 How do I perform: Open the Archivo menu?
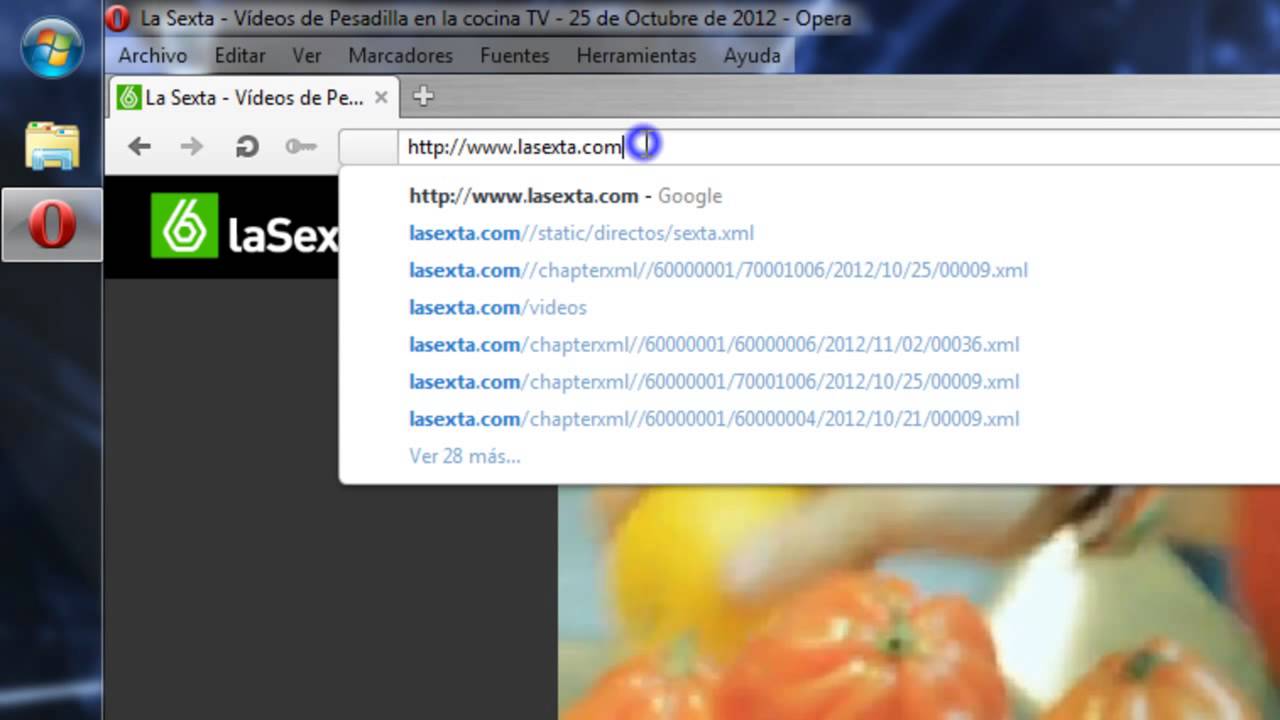pos(153,56)
